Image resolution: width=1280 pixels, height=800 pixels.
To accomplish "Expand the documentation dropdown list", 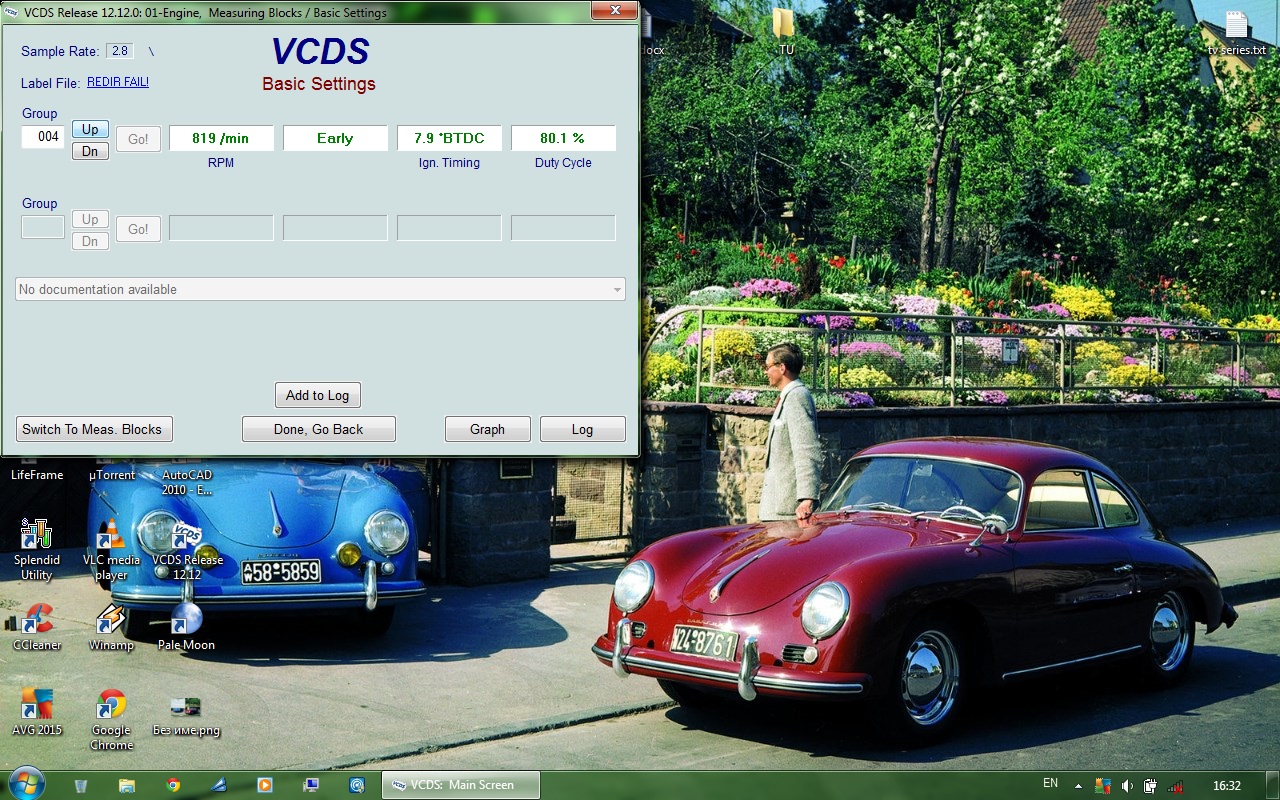I will [616, 290].
